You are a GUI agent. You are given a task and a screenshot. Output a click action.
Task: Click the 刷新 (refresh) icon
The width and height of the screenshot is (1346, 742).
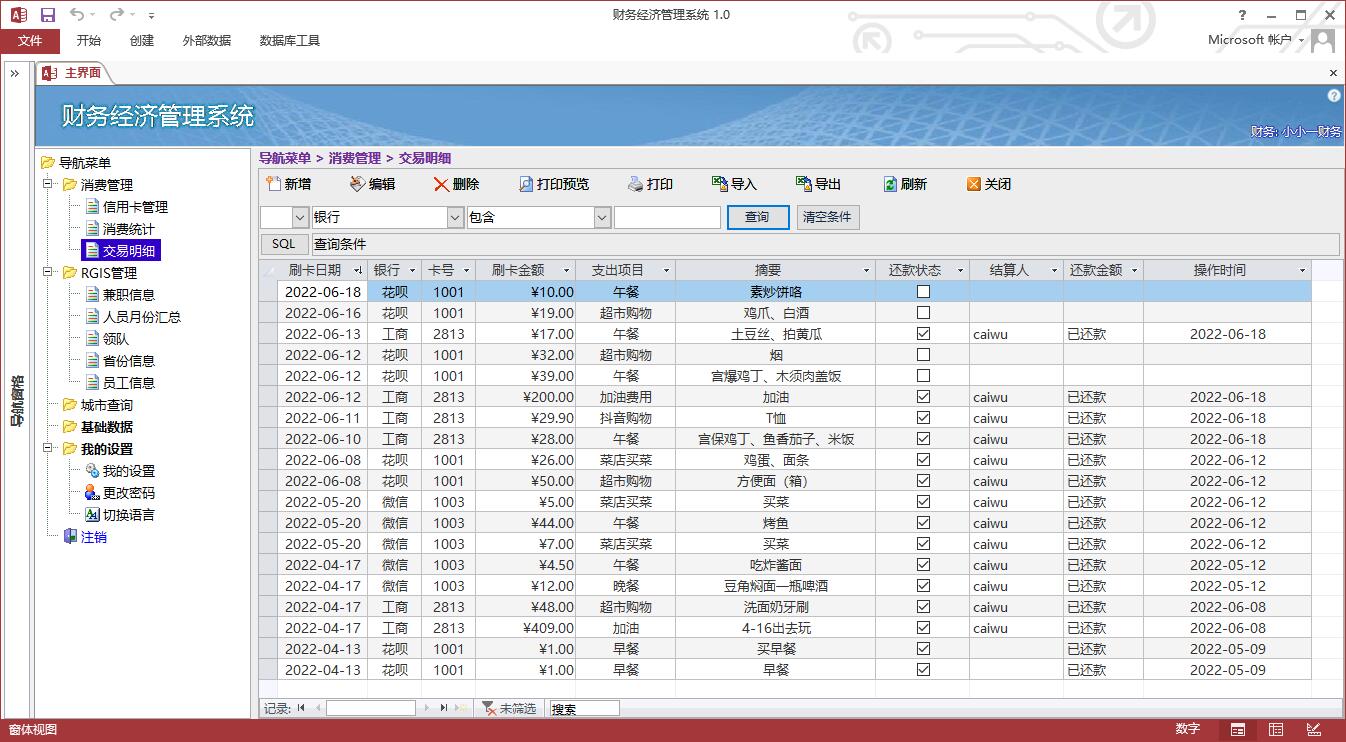point(890,184)
